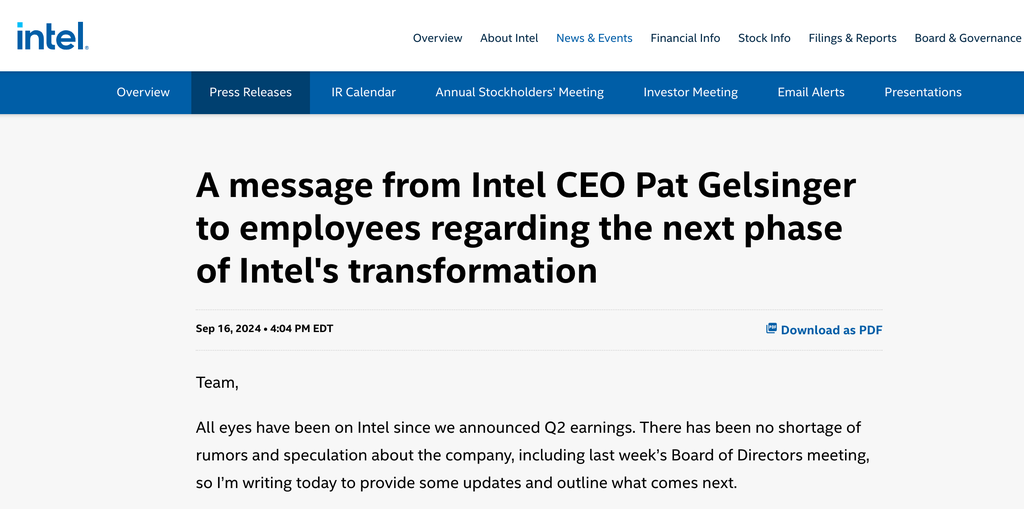This screenshot has height=509, width=1024.
Task: Click the PDF icon beside Download
Action: pyautogui.click(x=771, y=329)
